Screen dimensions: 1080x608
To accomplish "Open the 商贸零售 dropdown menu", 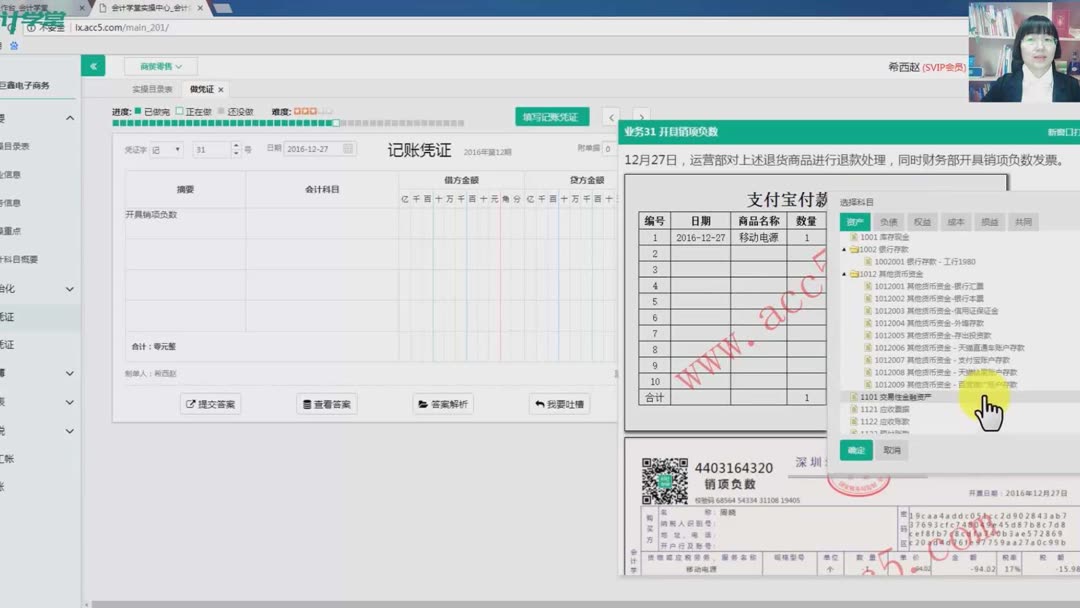I will (x=158, y=65).
